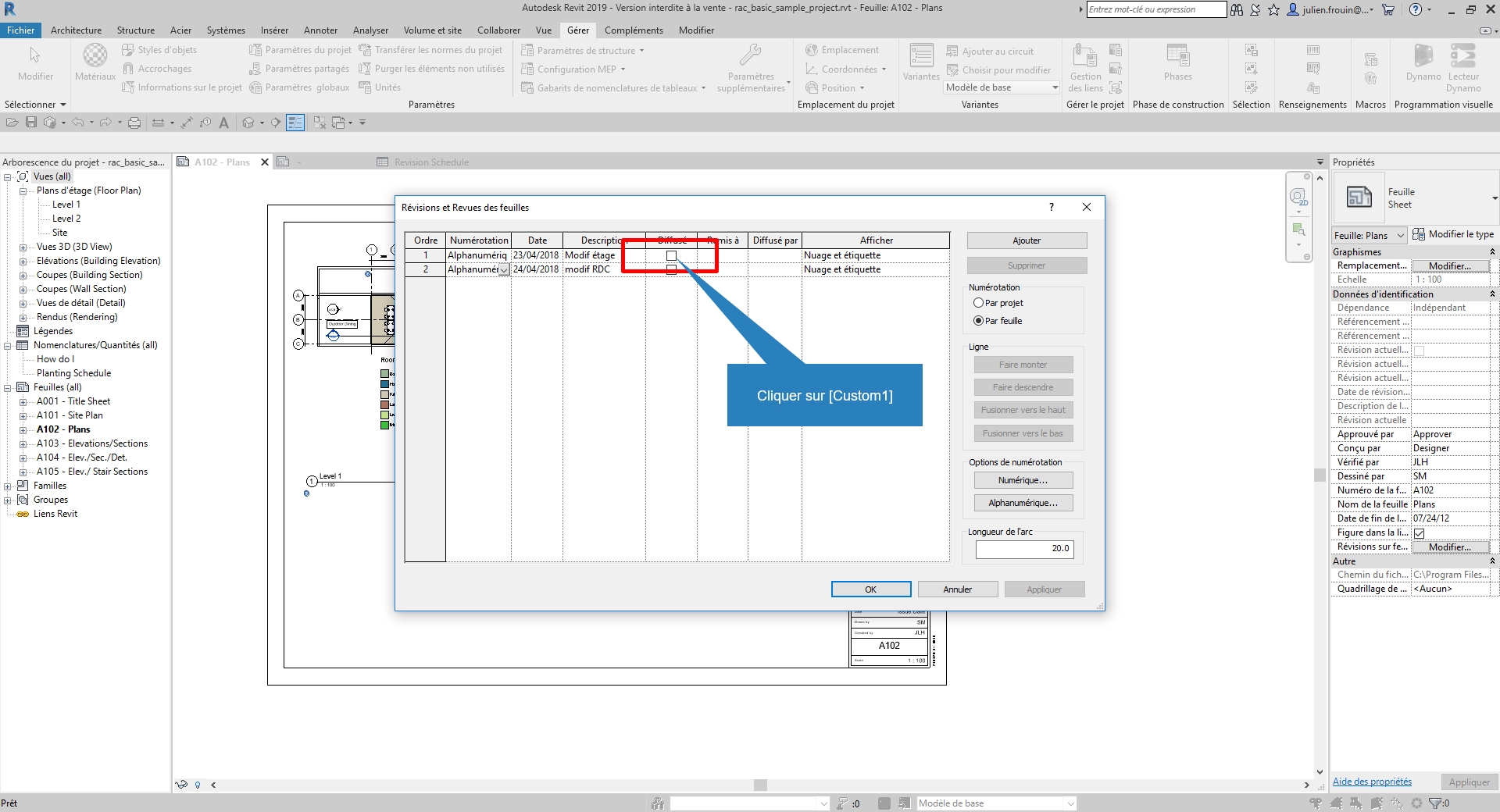Click the Longueur de l'arc input field
Viewport: 1500px width, 812px height.
coord(1024,549)
